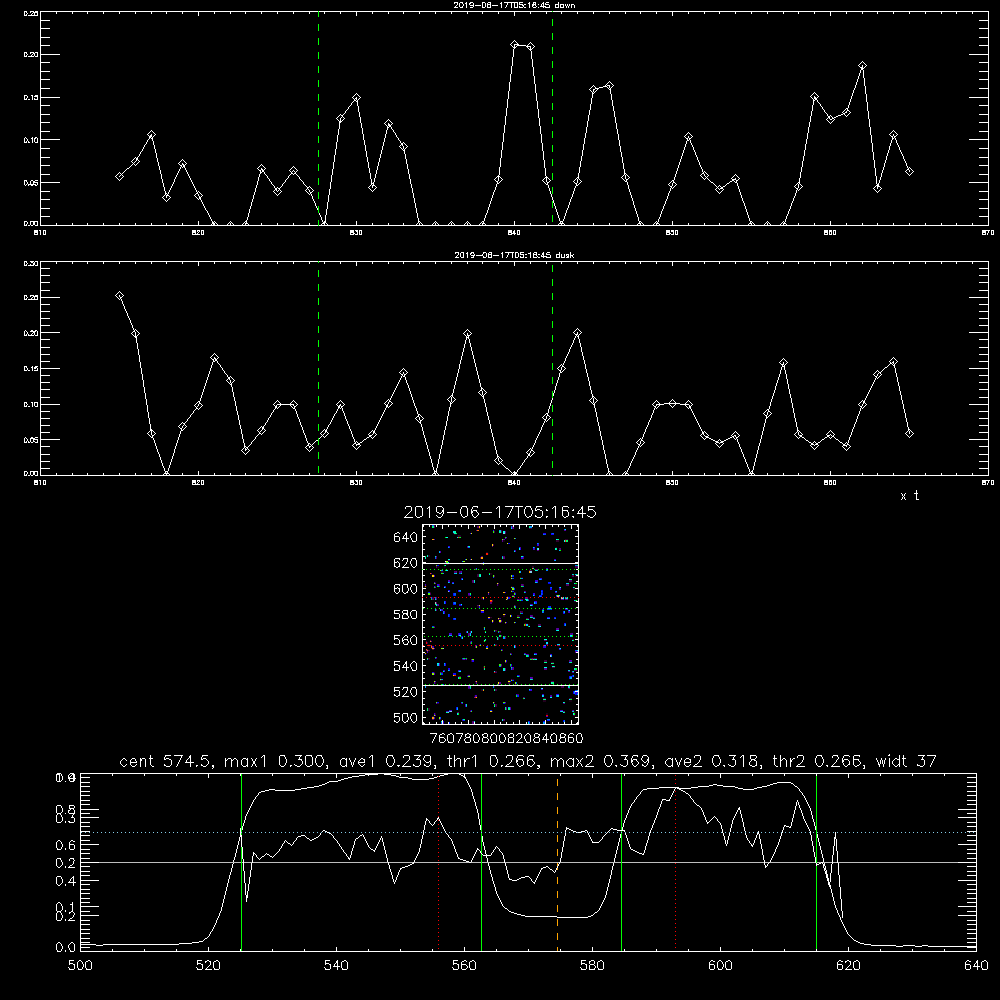Click the orange dashed center line at 574.5
The image size is (1000, 1000).
[x=557, y=862]
